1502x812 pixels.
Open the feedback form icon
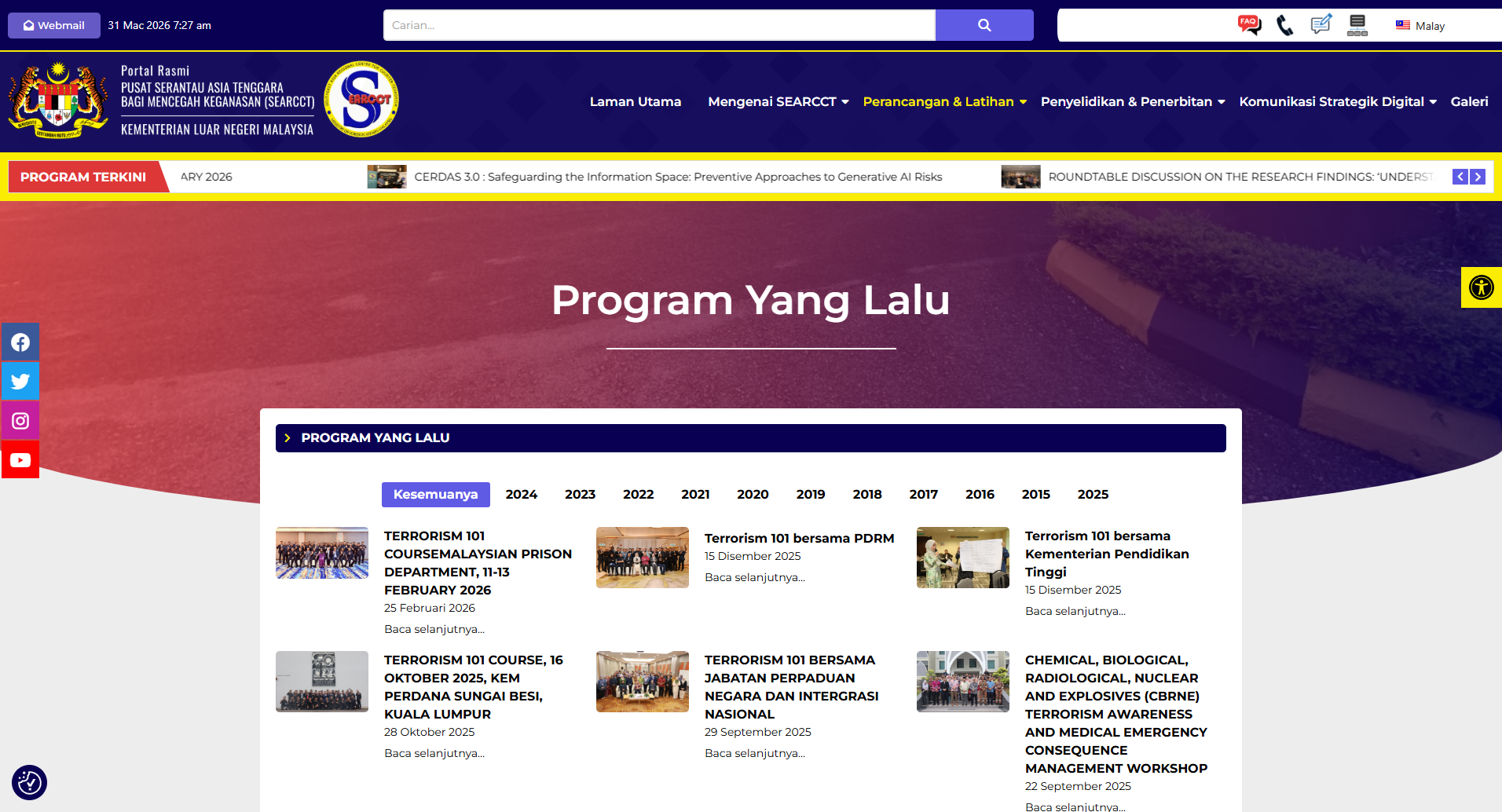1321,25
